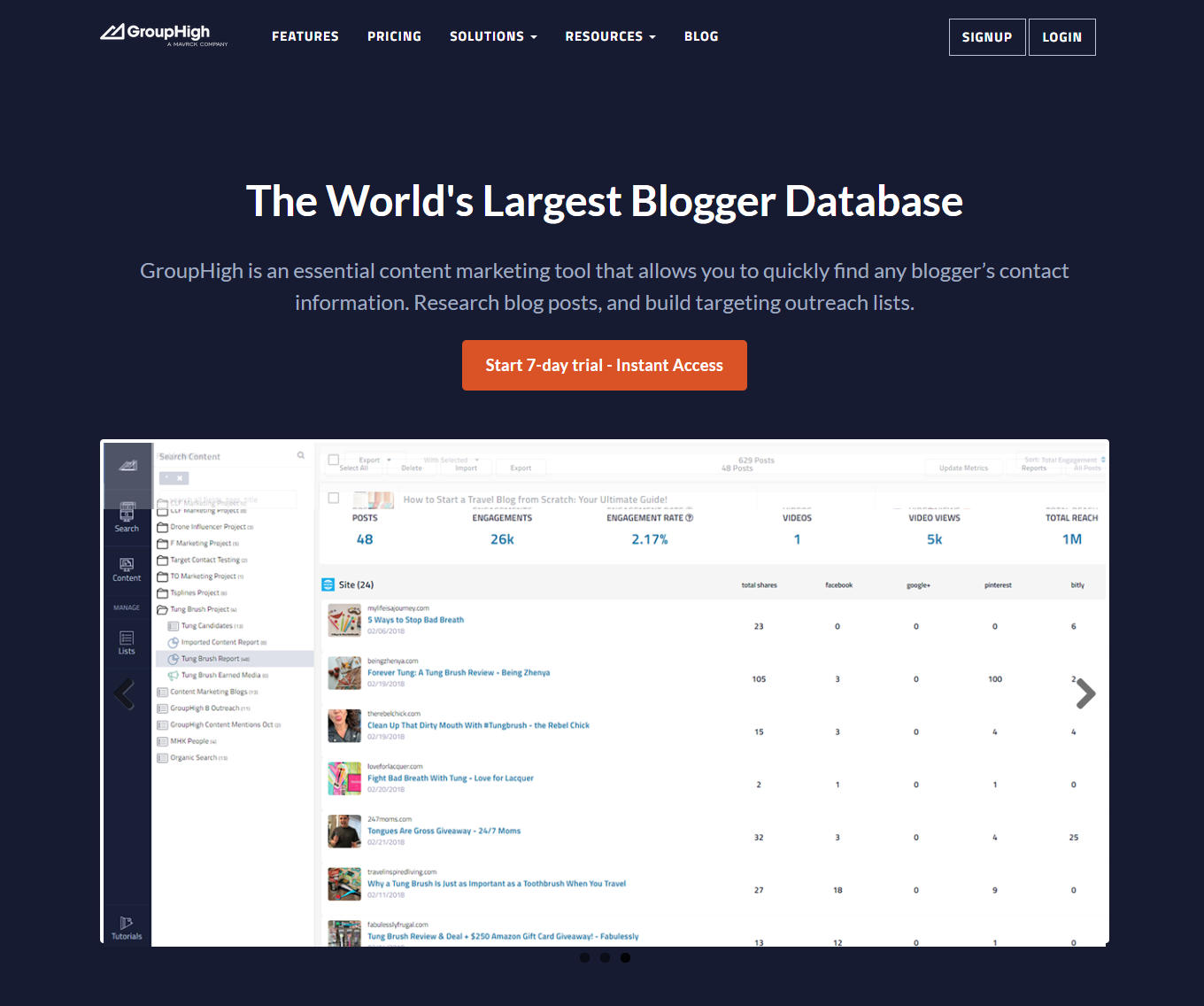Click the folder icon beside Target Contact Testing

162,560
